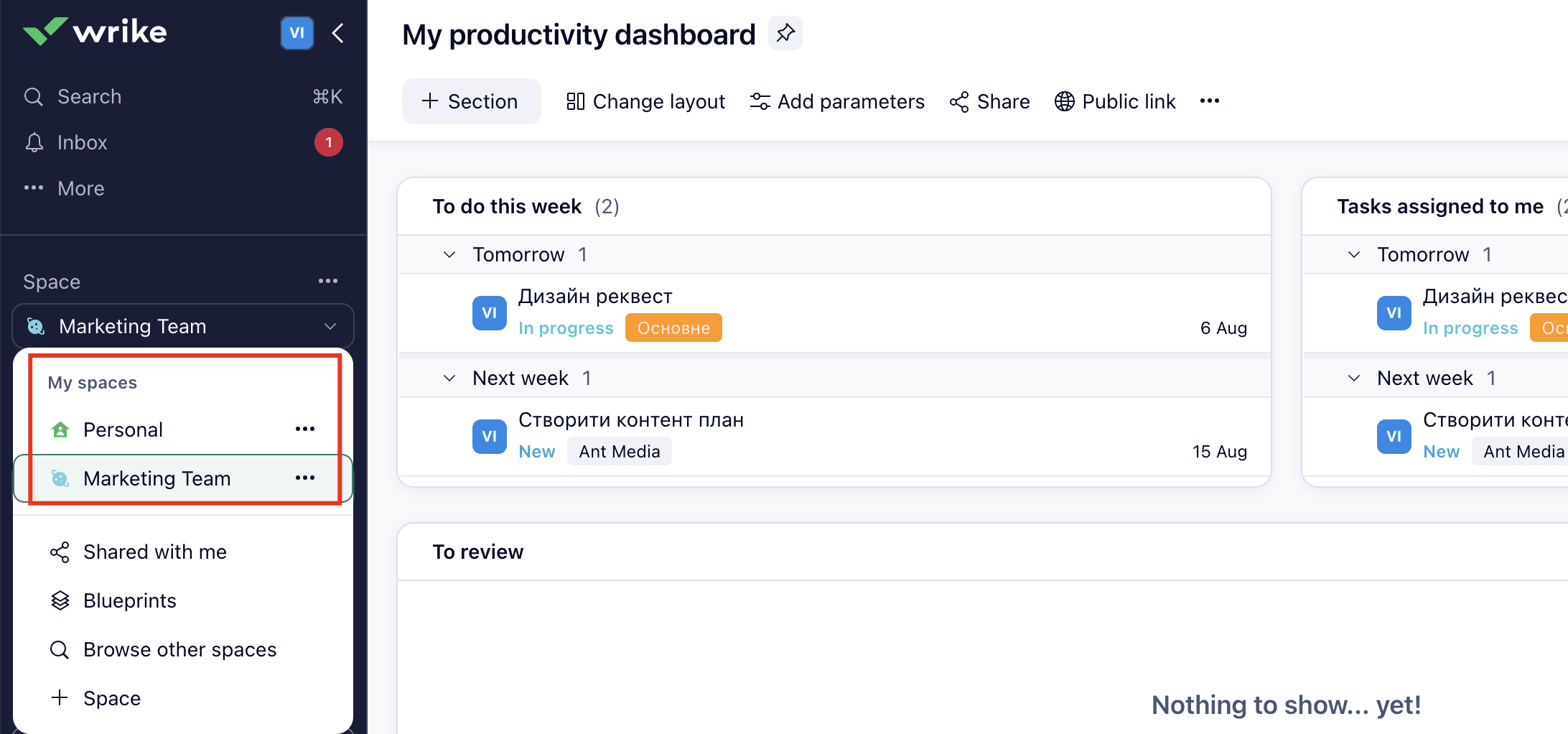Viewport: 1568px width, 734px height.
Task: Collapse the Marketing Team space dropdown
Action: click(183, 326)
